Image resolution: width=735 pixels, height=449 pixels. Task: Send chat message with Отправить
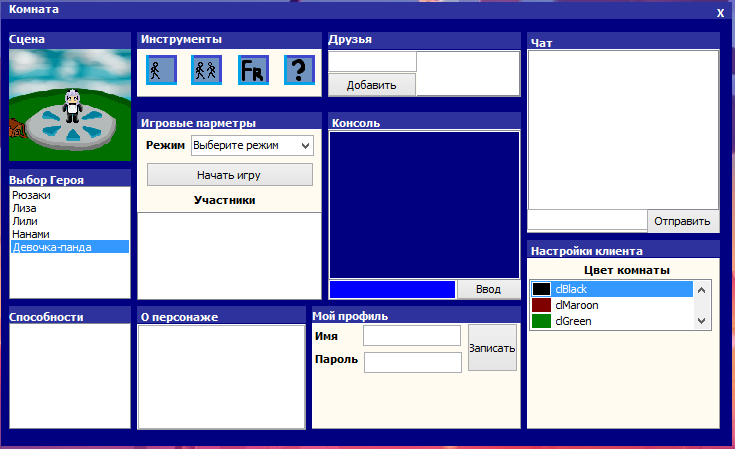pos(682,221)
